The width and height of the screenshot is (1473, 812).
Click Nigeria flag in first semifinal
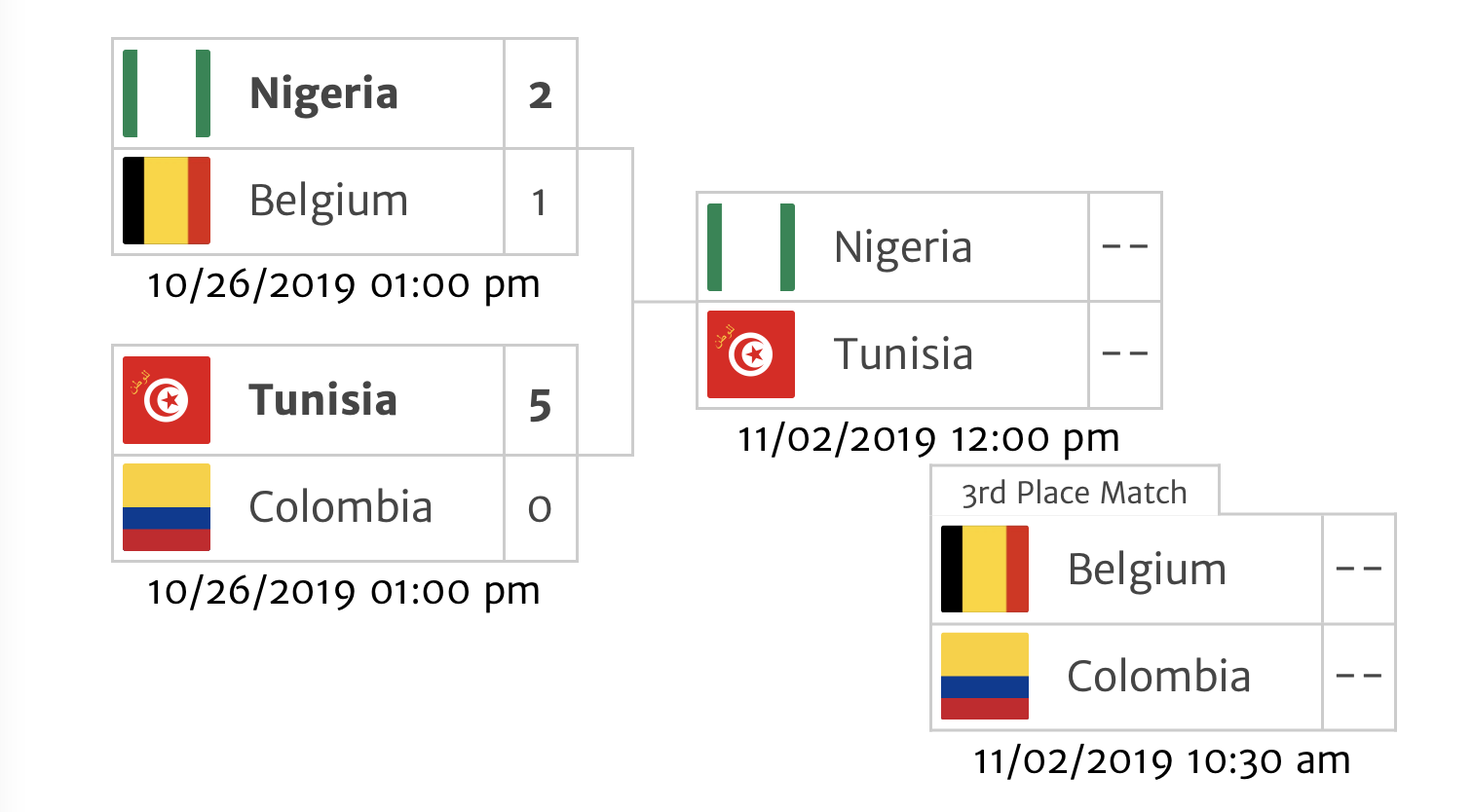point(167,93)
